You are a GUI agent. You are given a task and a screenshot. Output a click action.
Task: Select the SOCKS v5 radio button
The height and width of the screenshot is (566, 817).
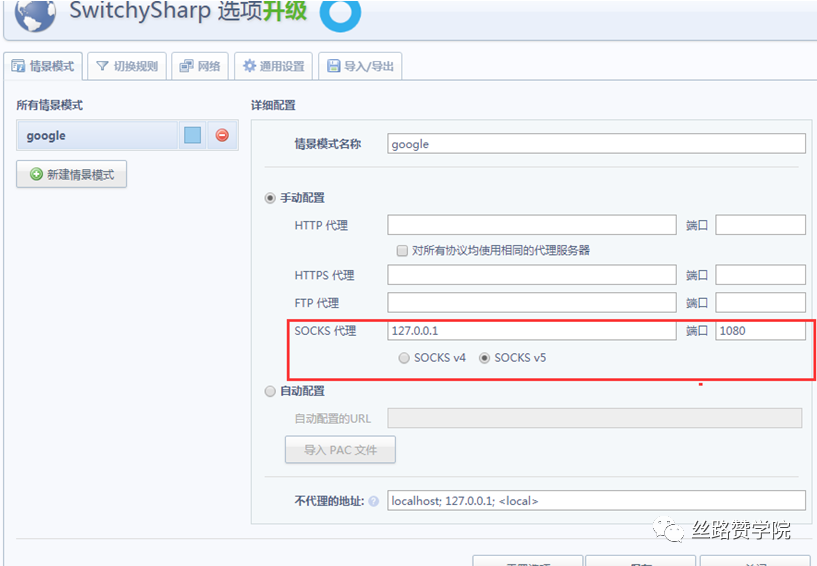(x=485, y=358)
